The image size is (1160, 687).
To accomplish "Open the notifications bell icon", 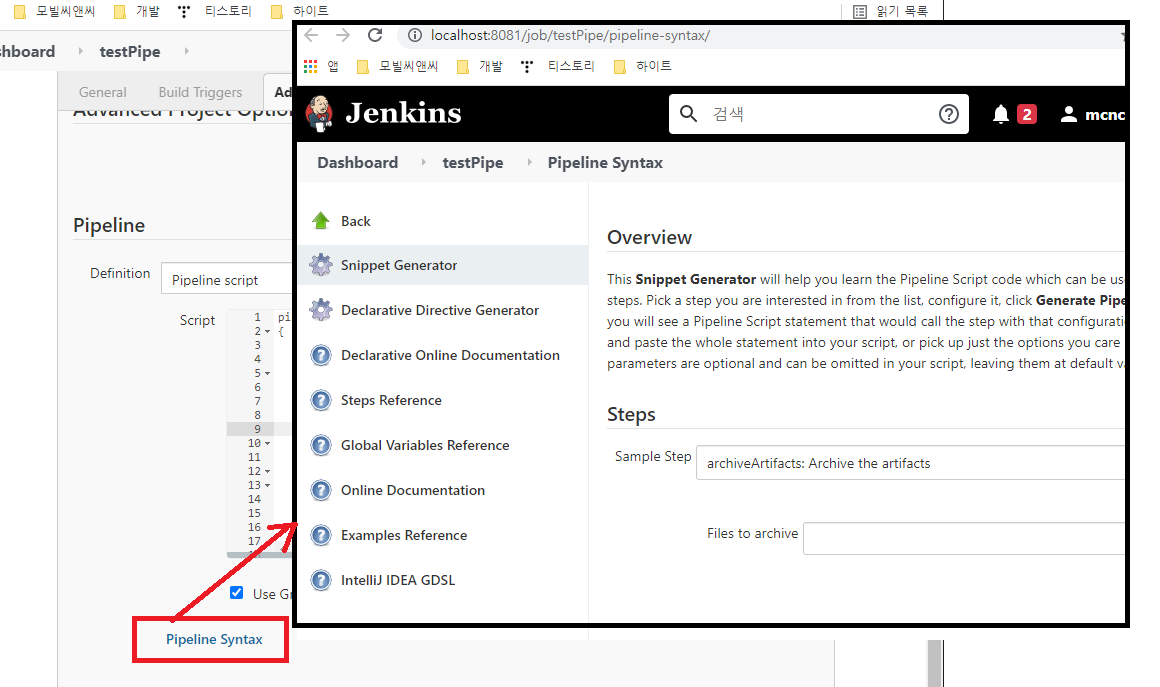I will [x=1000, y=114].
